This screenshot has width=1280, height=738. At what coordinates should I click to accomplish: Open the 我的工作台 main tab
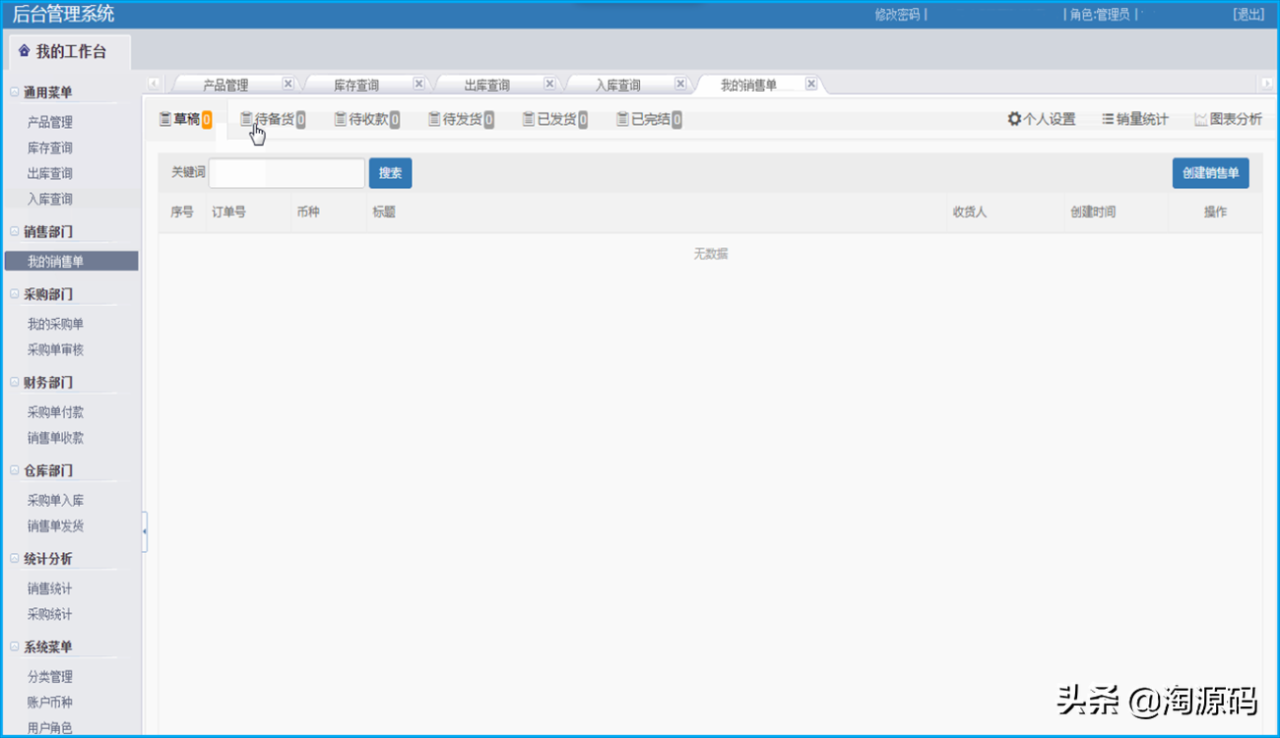tap(68, 51)
